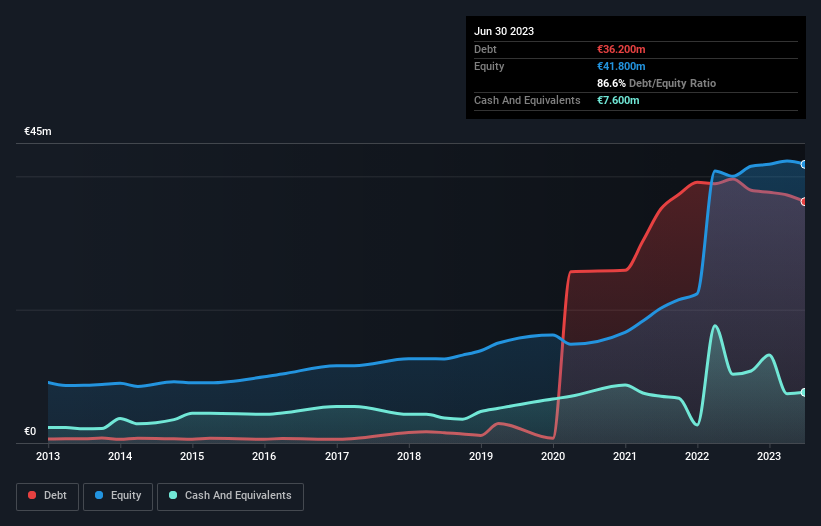Toggle the Equity series legend button
This screenshot has width=821, height=526.
(x=118, y=496)
